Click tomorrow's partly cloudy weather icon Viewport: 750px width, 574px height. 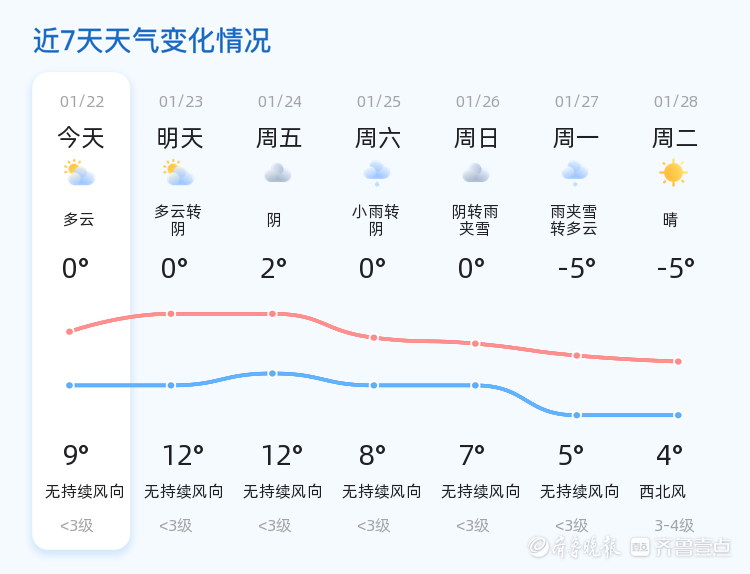[x=178, y=174]
